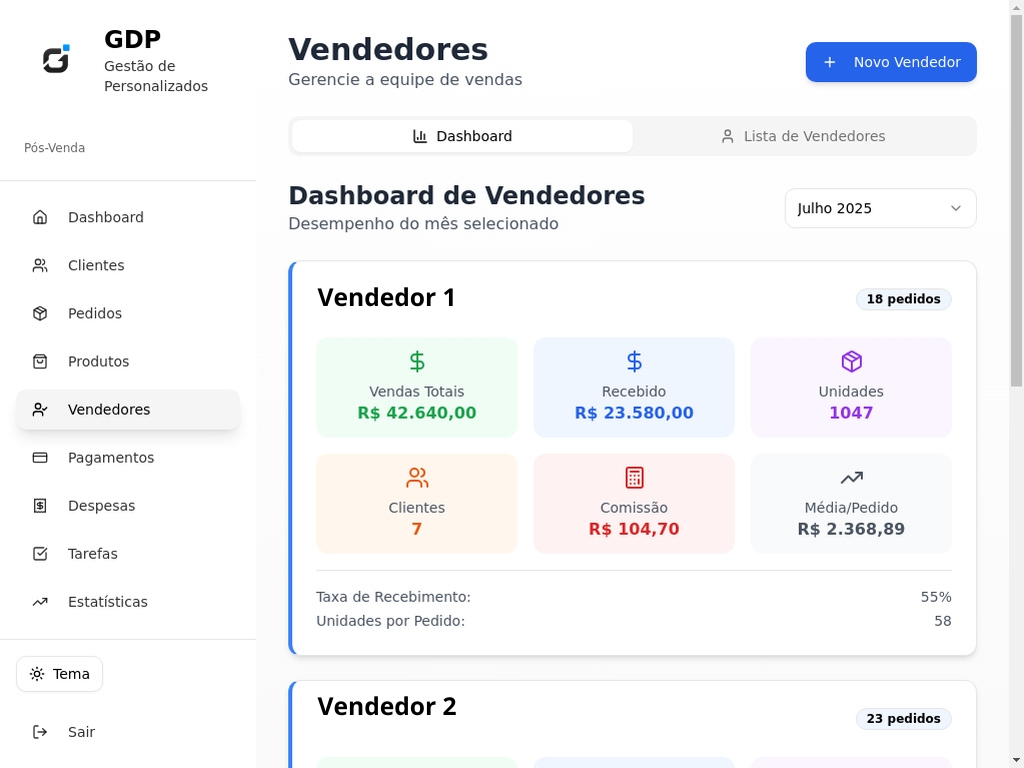Click the 1047 units value
This screenshot has width=1024, height=768.
(851, 413)
